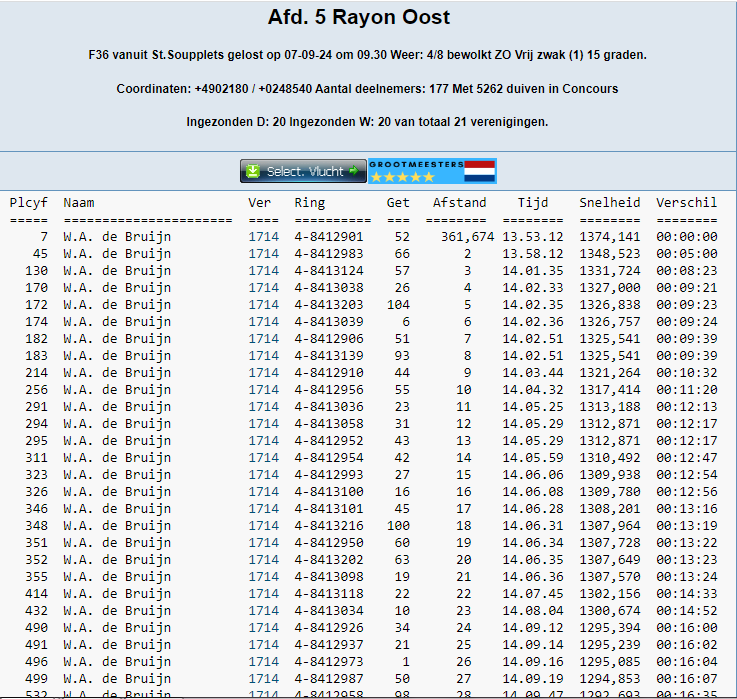Click ring number 4-8412910
The width and height of the screenshot is (737, 699).
329,373
